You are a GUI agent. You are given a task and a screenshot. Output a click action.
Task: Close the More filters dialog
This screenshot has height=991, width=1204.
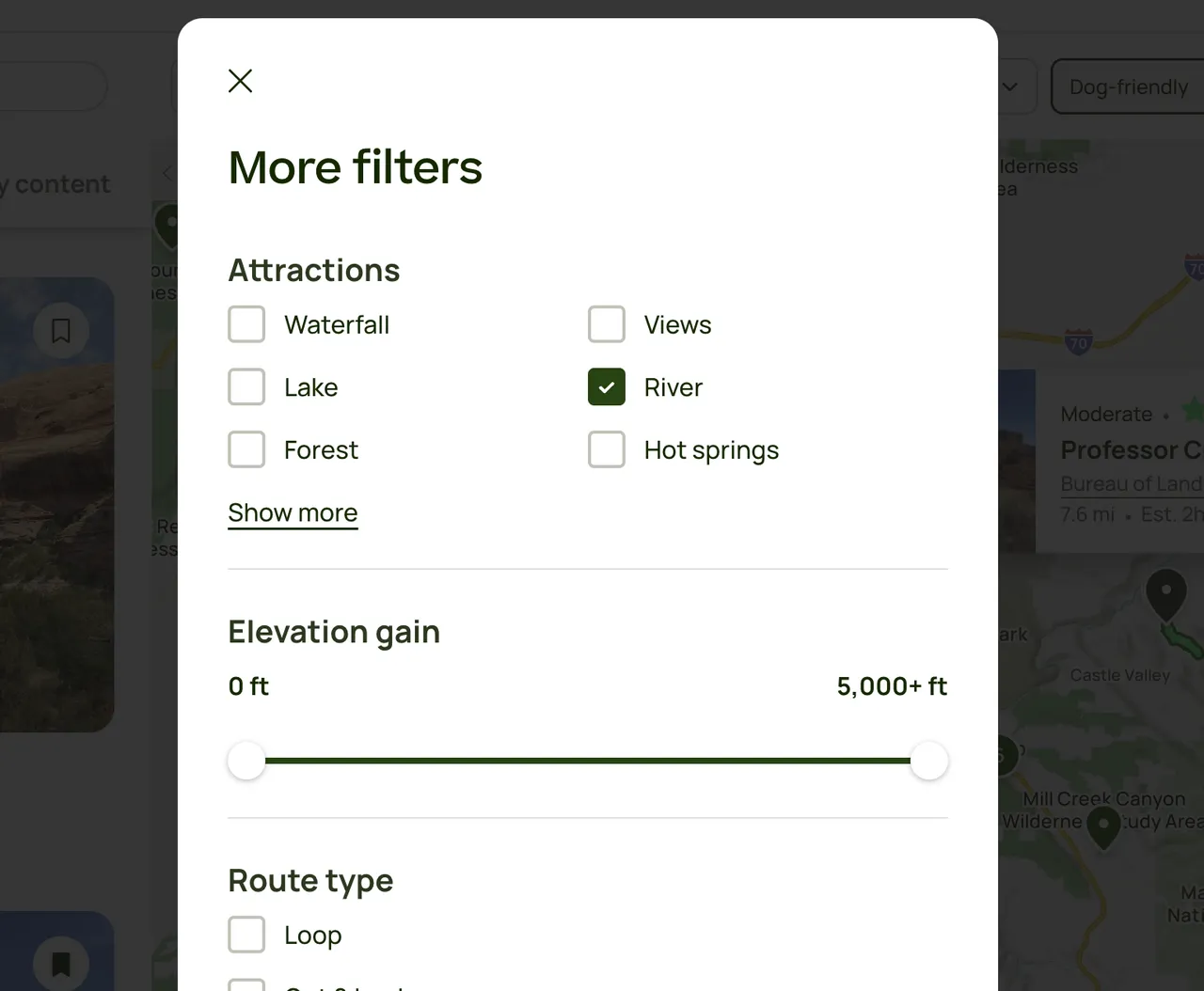pos(241,81)
